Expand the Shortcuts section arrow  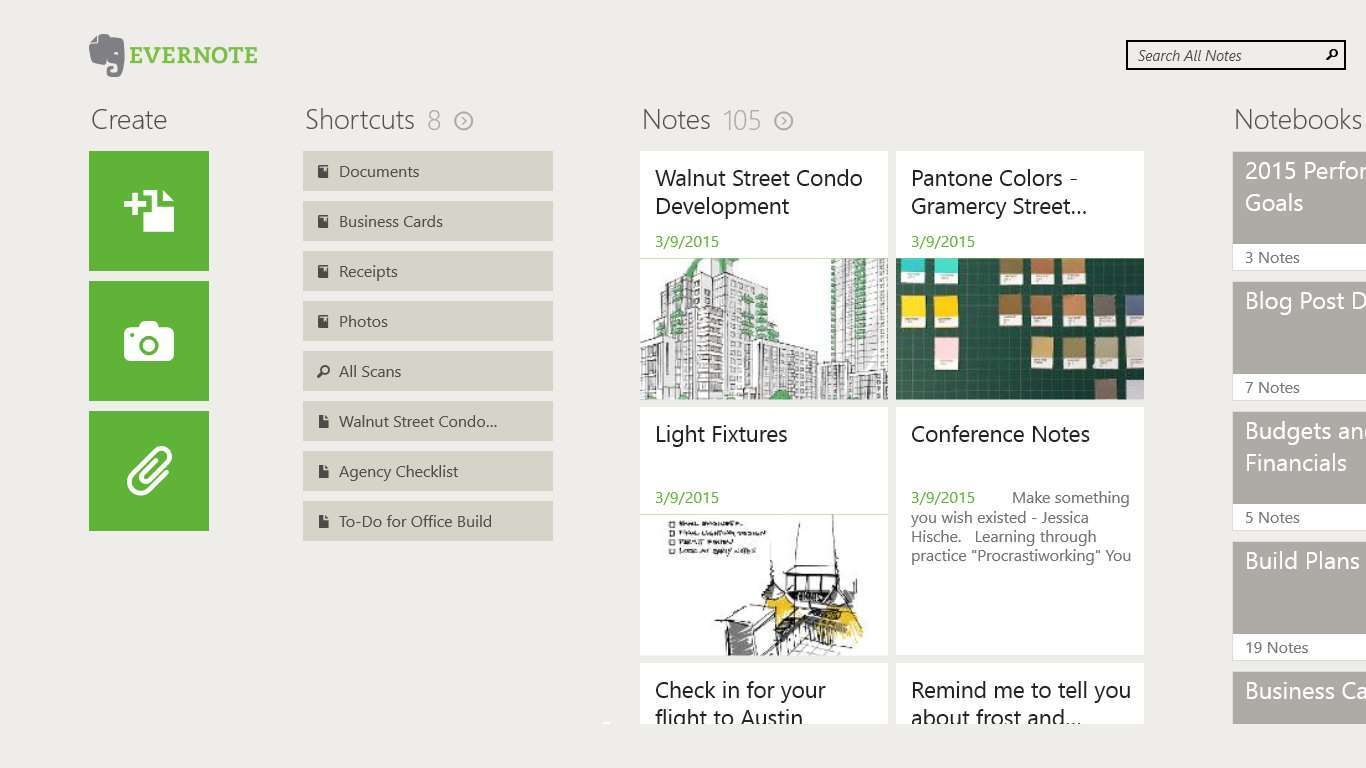coord(464,121)
